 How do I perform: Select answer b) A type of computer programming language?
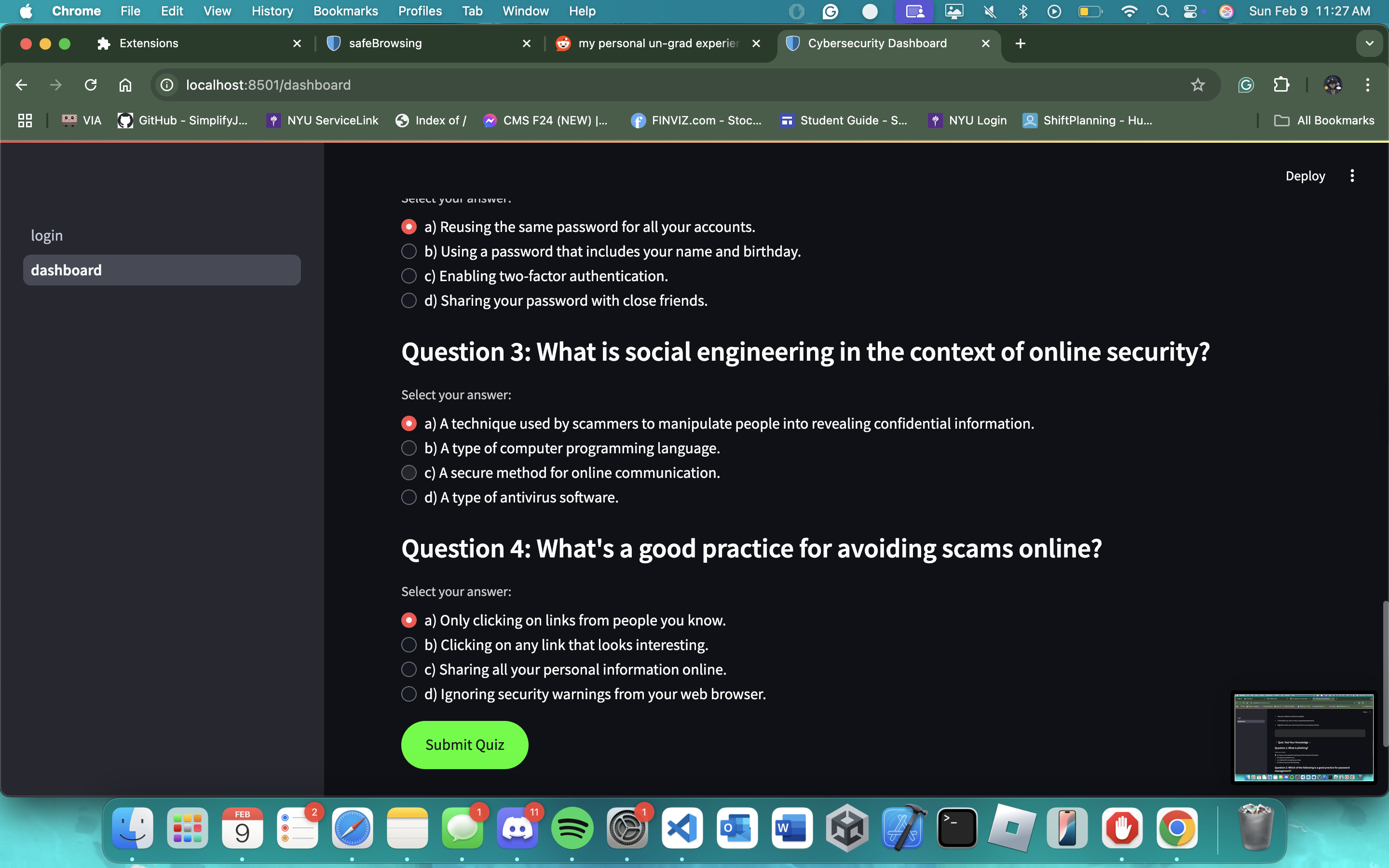click(x=409, y=448)
